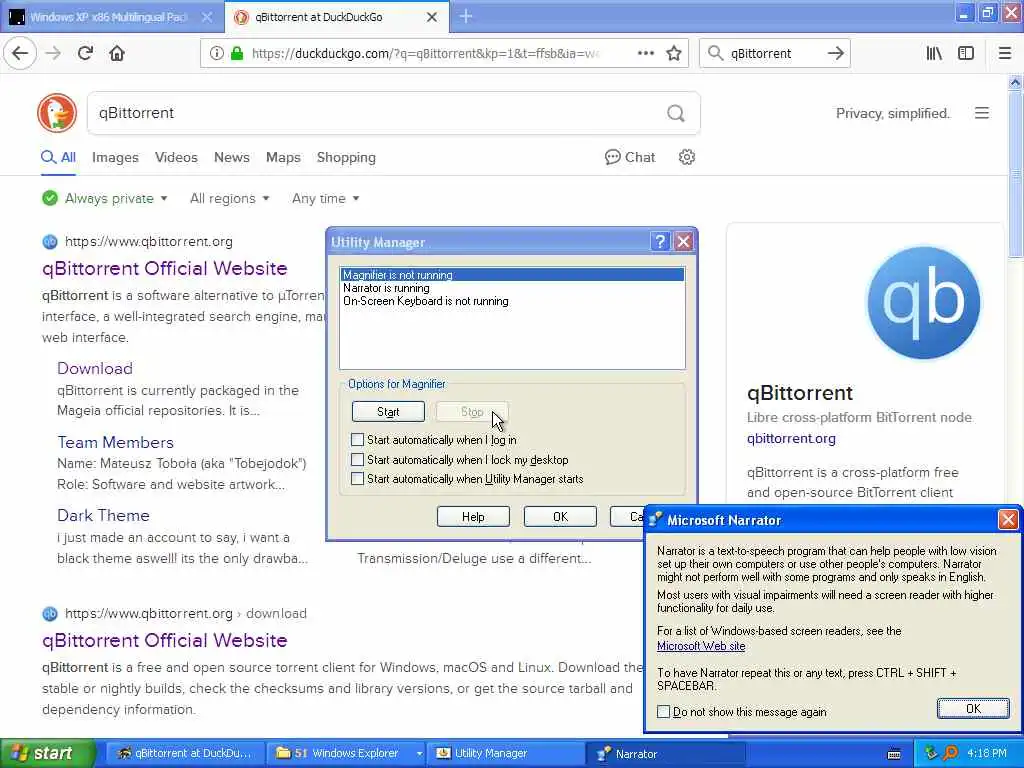Open page actions three-dot menu in address bar

pyautogui.click(x=645, y=53)
